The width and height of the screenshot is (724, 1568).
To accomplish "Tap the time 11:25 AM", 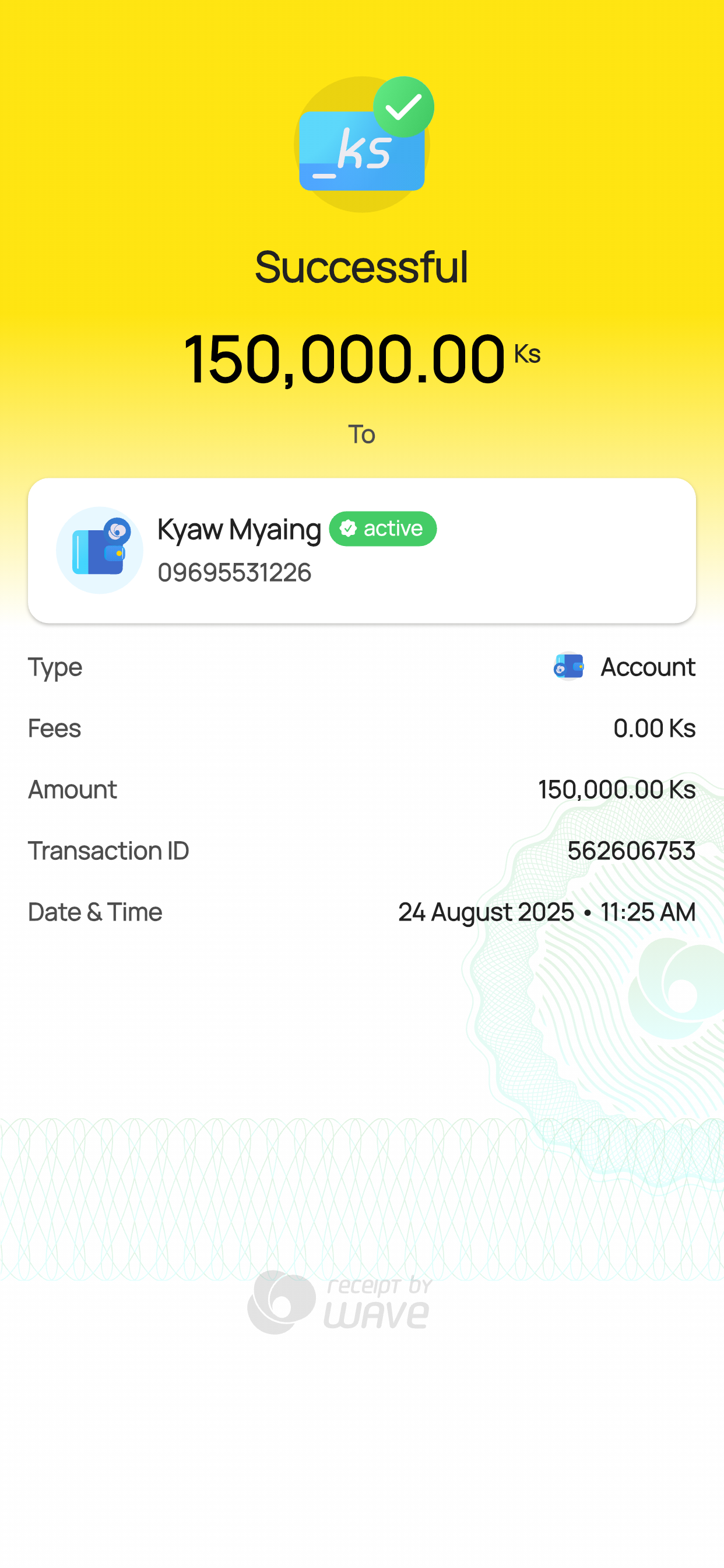I will point(647,912).
